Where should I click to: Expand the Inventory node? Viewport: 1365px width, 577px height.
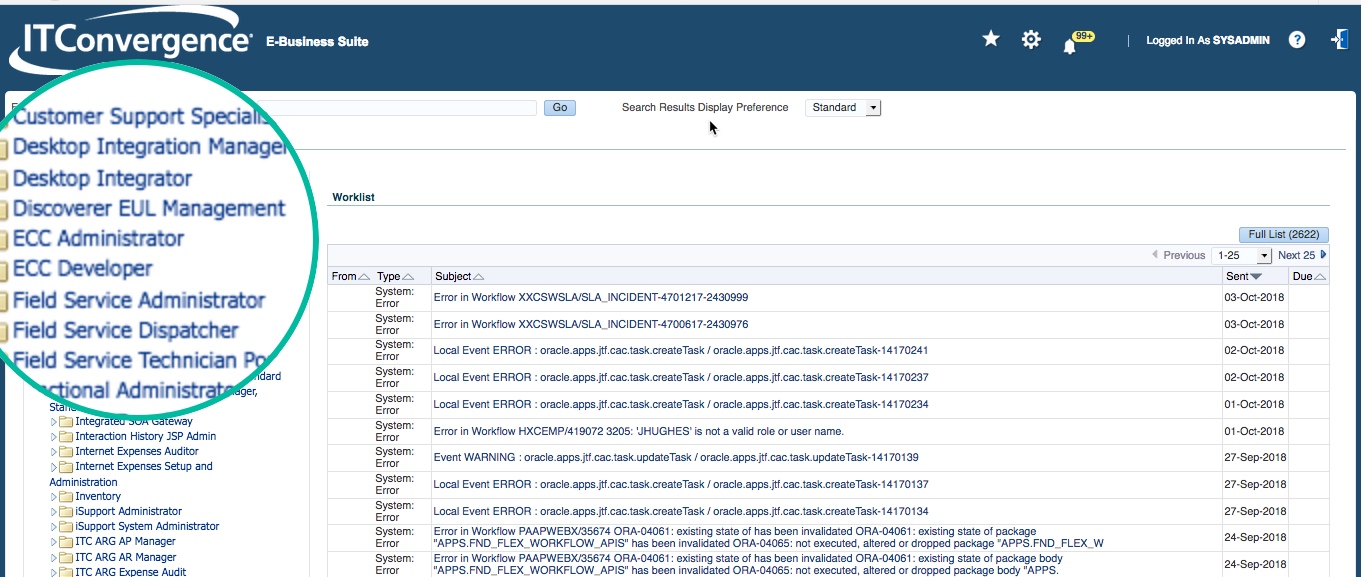[x=54, y=497]
